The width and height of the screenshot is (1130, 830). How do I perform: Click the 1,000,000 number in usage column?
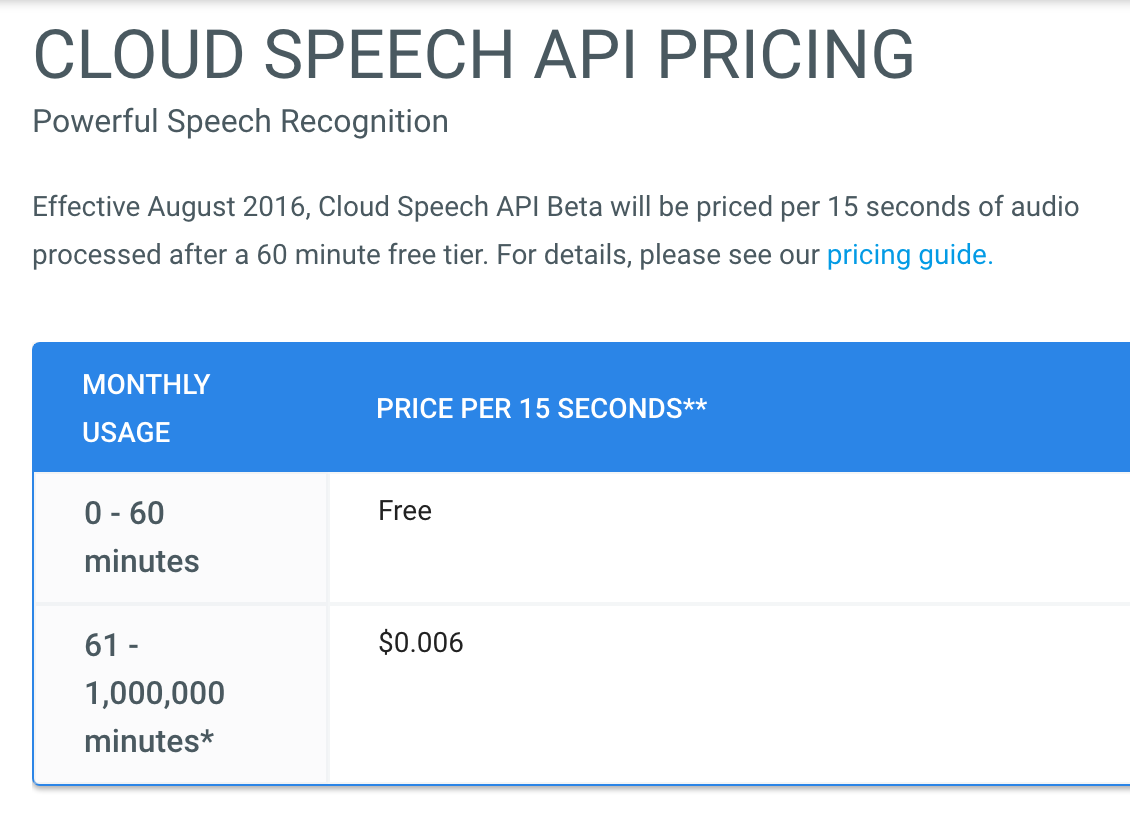coord(155,694)
